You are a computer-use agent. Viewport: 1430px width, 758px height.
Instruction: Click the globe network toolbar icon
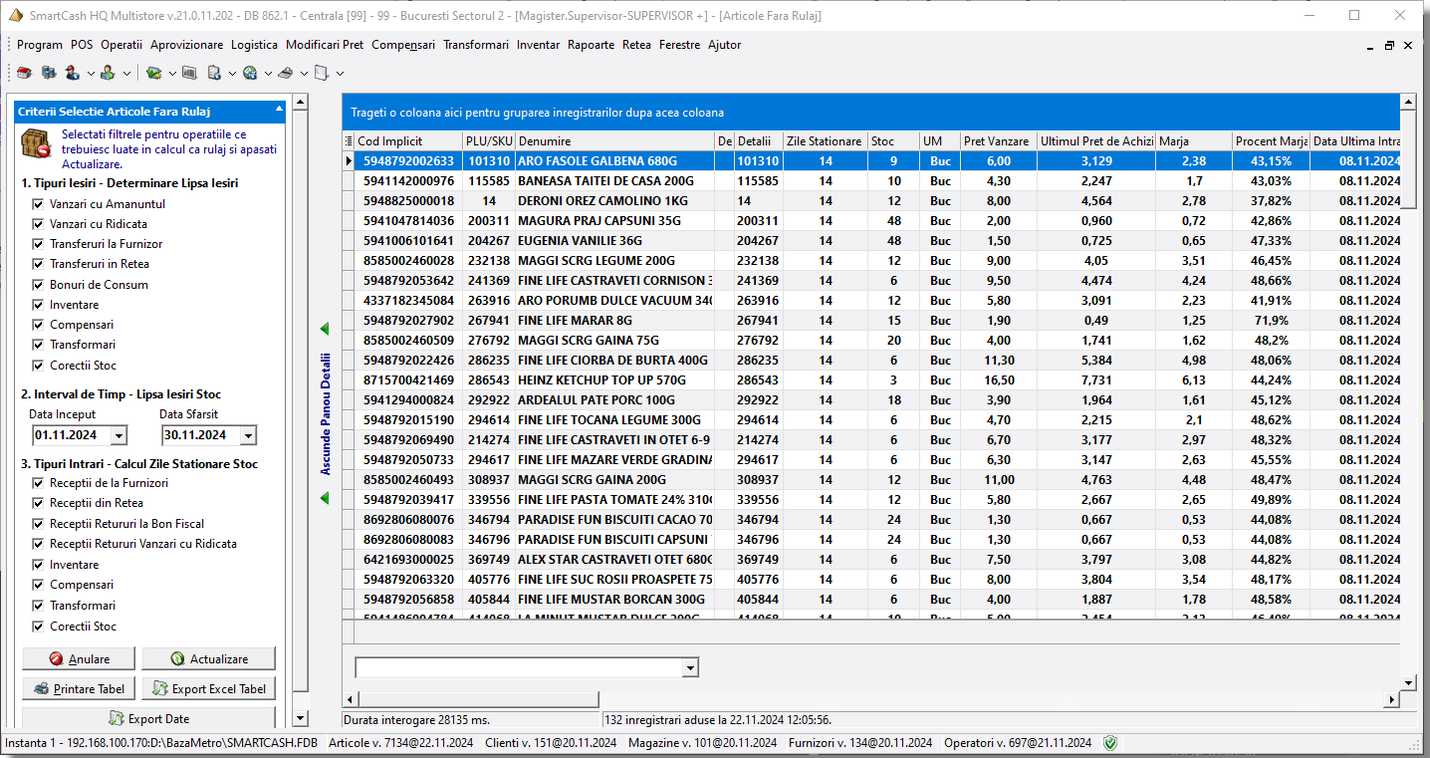250,73
